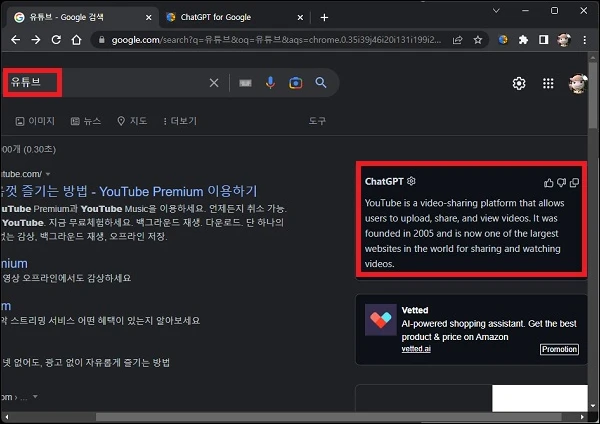The image size is (600, 424).
Task: Click the share page icon in address bar
Action: point(457,40)
